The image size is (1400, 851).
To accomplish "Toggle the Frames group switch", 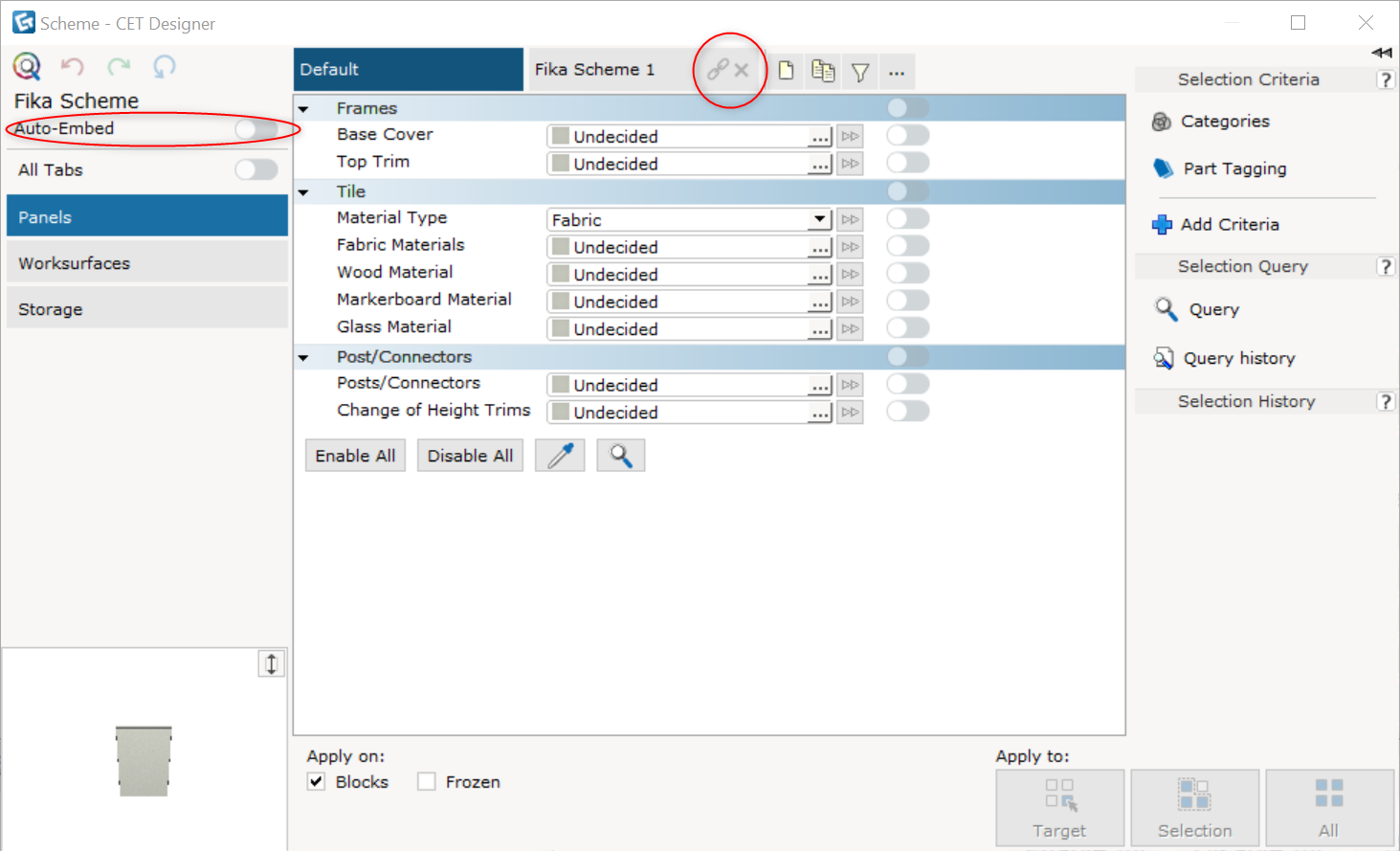I will coord(908,107).
